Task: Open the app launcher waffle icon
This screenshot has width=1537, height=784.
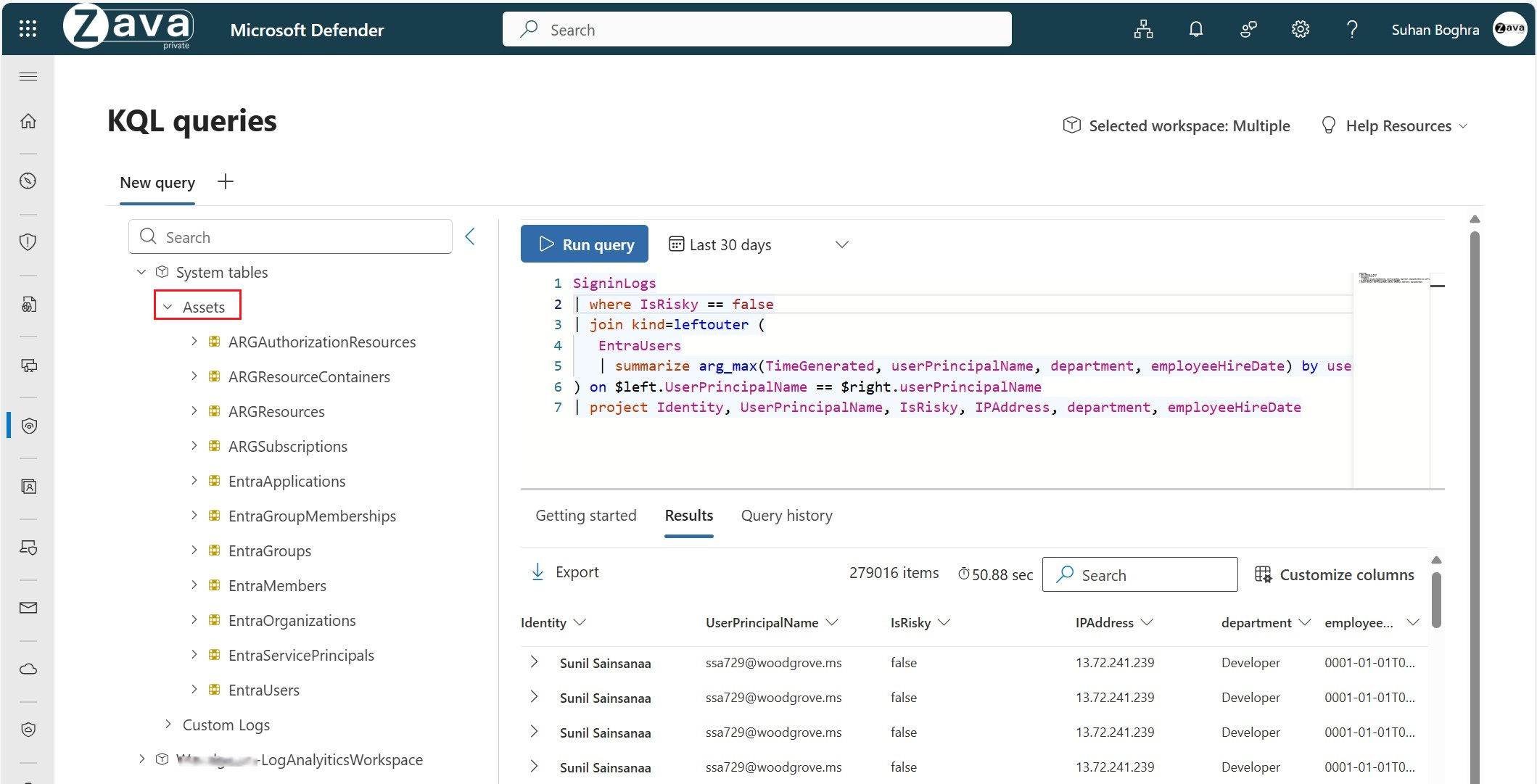Action: pos(28,29)
